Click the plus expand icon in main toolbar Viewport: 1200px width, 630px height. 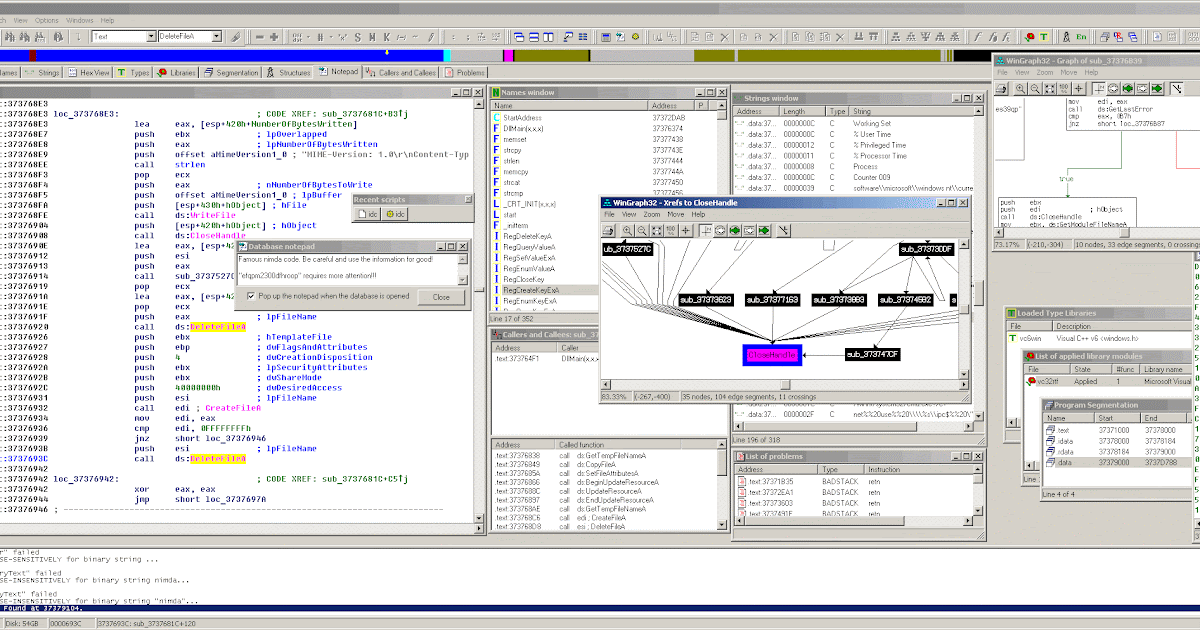[x=273, y=37]
